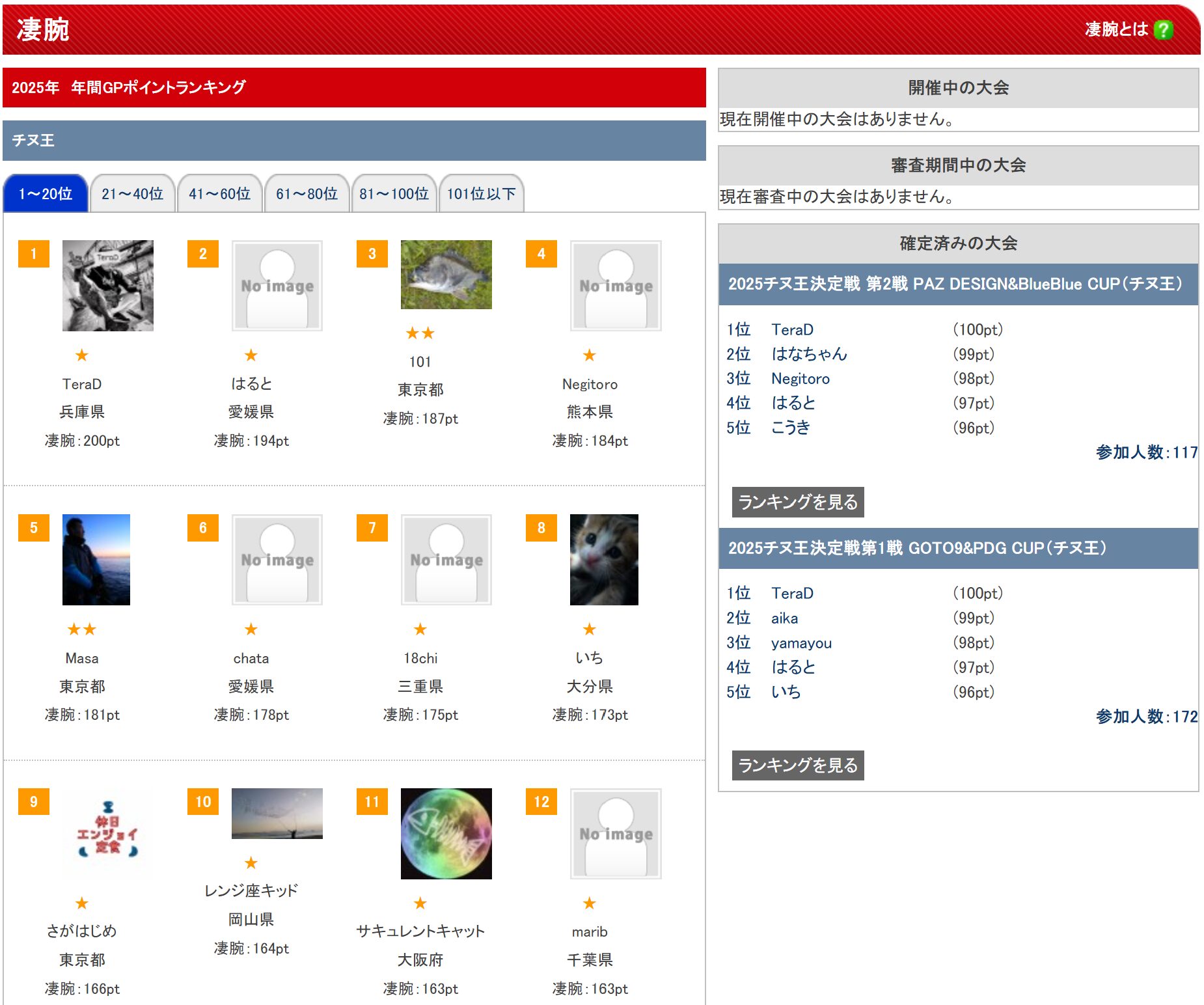Click aika in the 第1戦 results list

tap(784, 618)
